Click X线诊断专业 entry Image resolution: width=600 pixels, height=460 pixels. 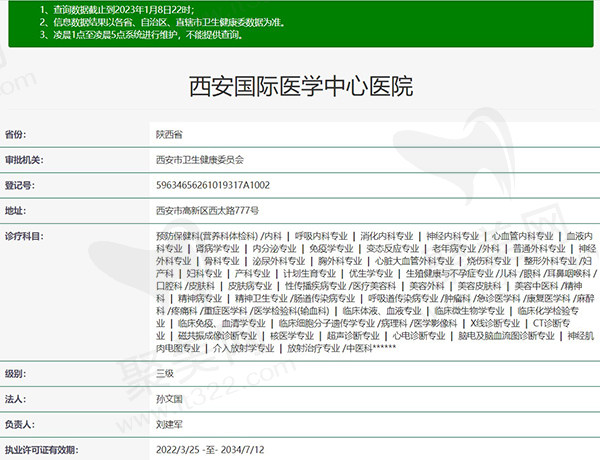[495, 323]
